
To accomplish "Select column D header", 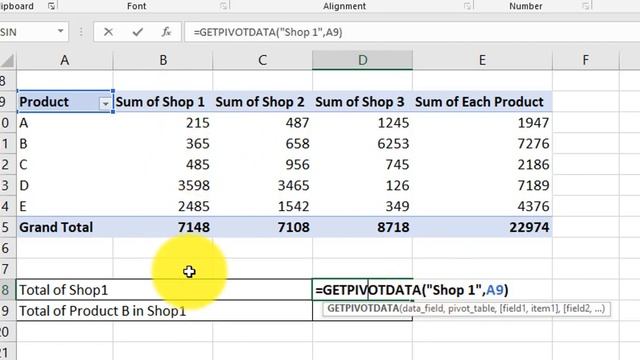I will click(362, 60).
